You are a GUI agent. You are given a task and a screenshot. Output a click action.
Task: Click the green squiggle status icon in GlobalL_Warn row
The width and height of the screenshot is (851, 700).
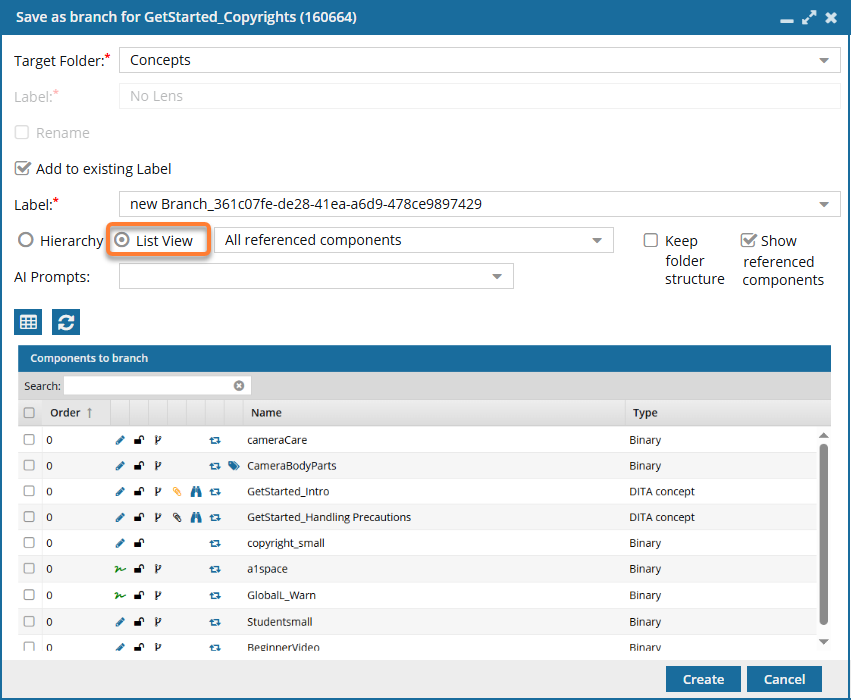pyautogui.click(x=120, y=595)
